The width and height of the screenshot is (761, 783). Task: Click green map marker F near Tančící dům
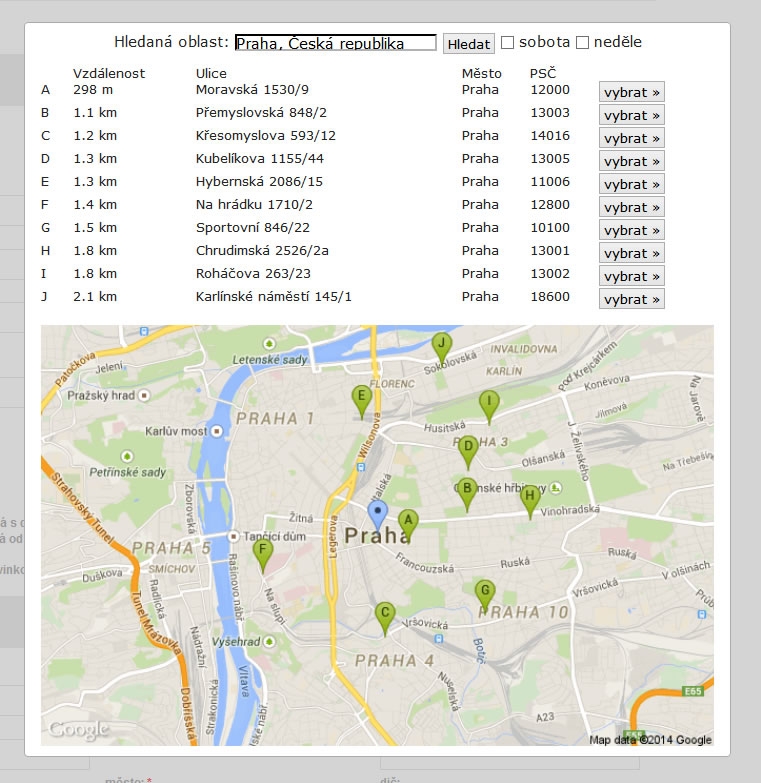tap(263, 550)
